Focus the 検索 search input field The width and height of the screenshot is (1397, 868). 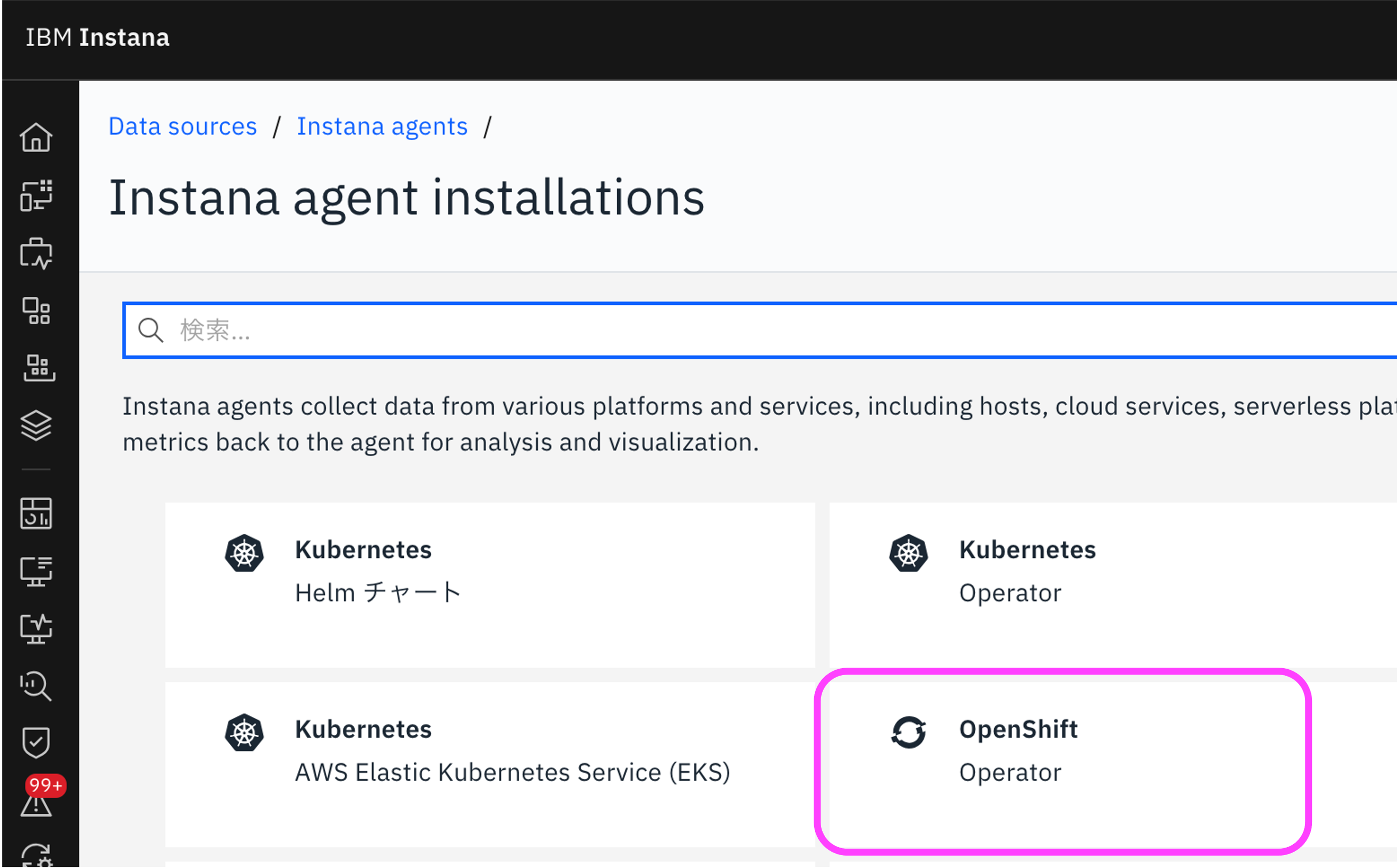746,331
